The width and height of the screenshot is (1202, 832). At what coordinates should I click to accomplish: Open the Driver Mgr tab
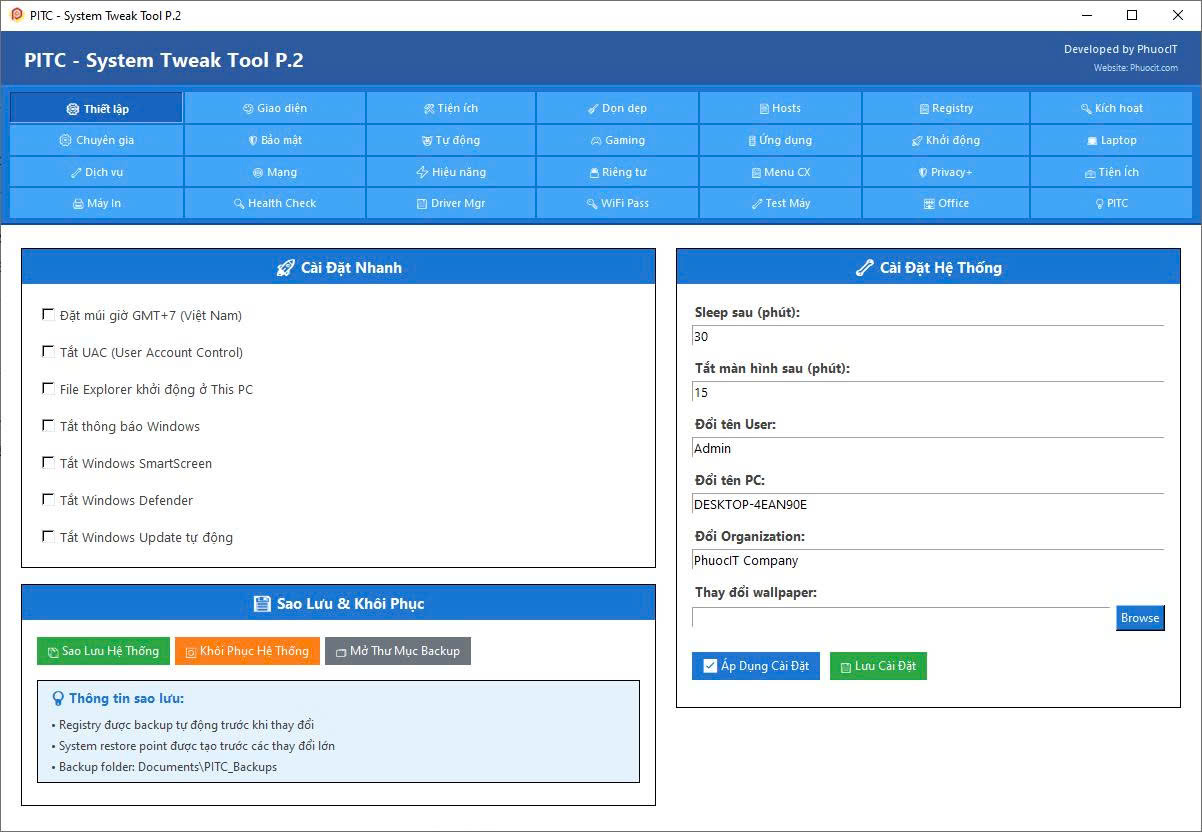pos(451,203)
